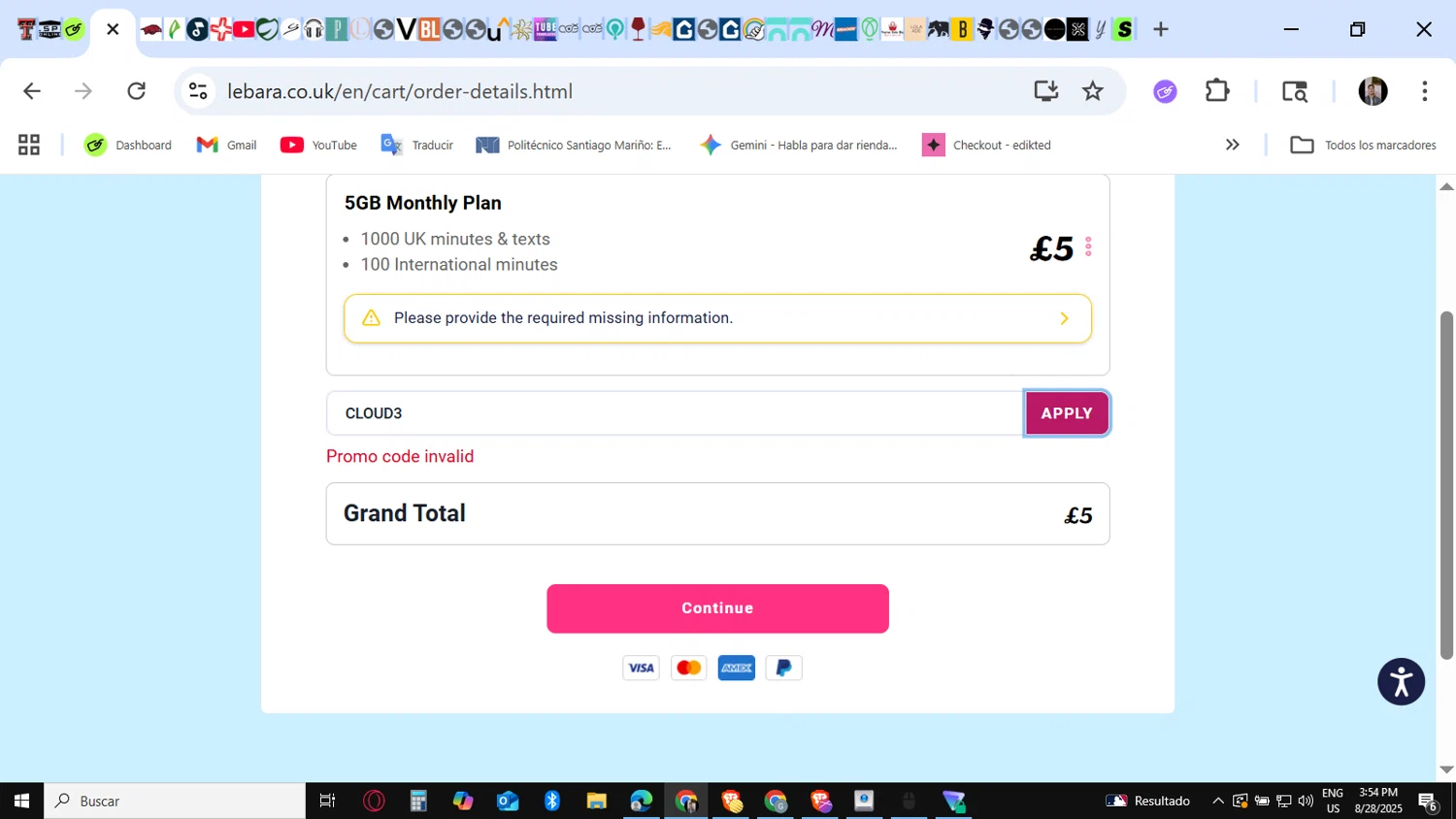
Task: Click the page vertical scrollbar thumb
Action: (1446, 485)
